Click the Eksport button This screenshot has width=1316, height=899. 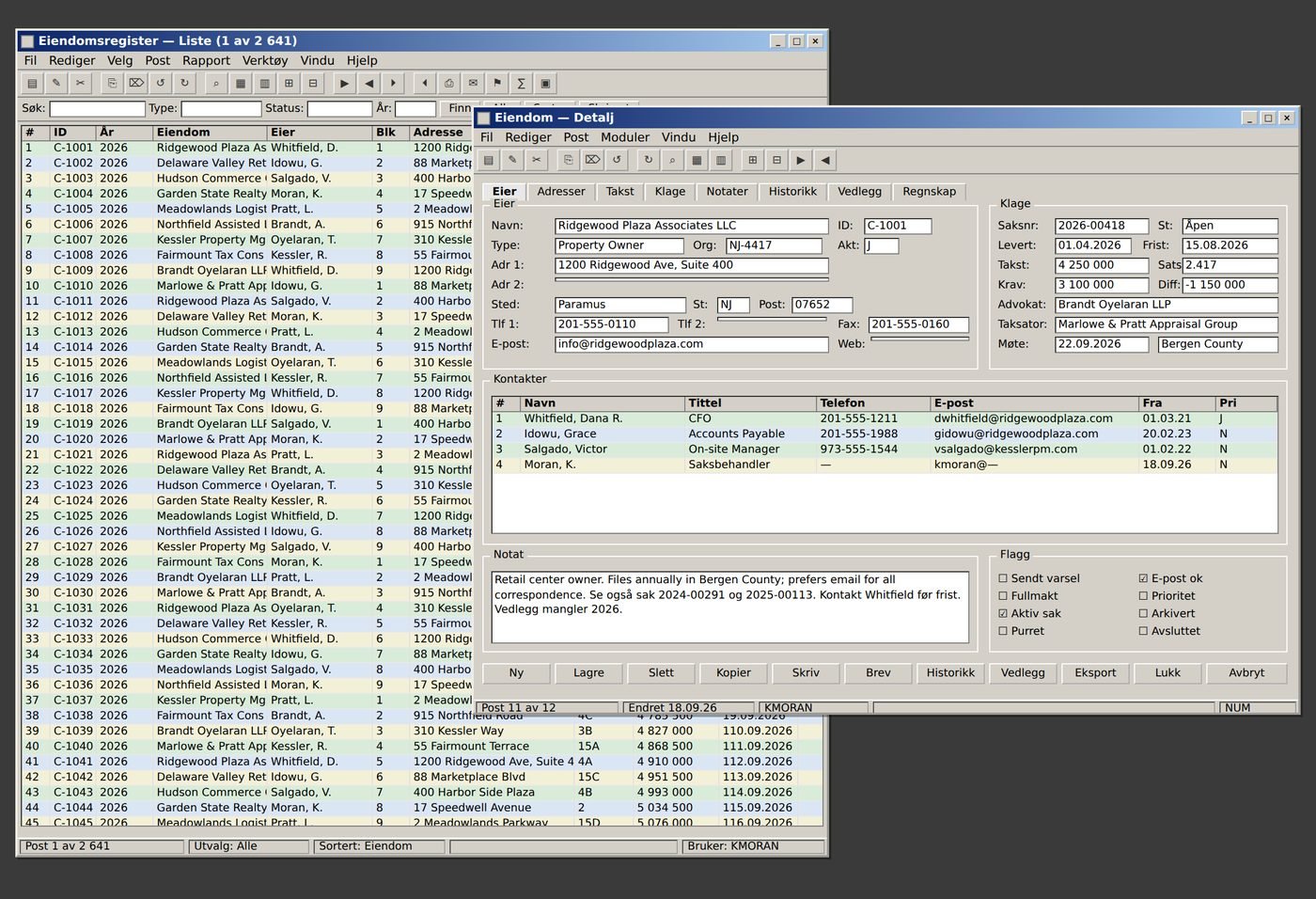pos(1095,673)
